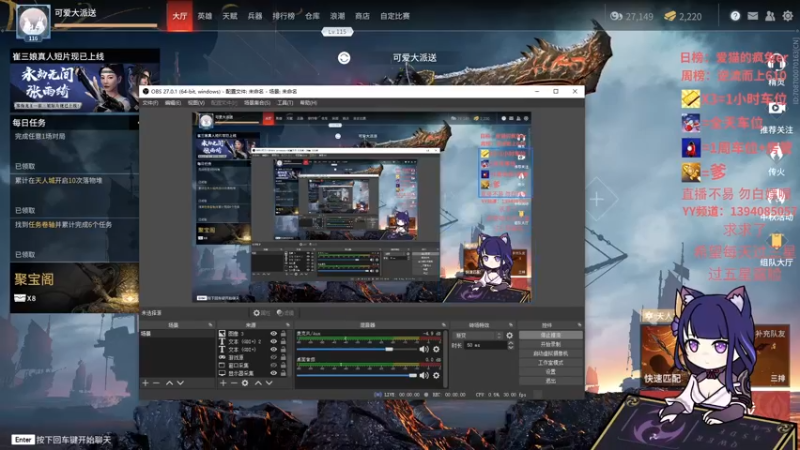Open 推荐关注 camera icon
The height and width of the screenshot is (450, 800).
click(776, 108)
